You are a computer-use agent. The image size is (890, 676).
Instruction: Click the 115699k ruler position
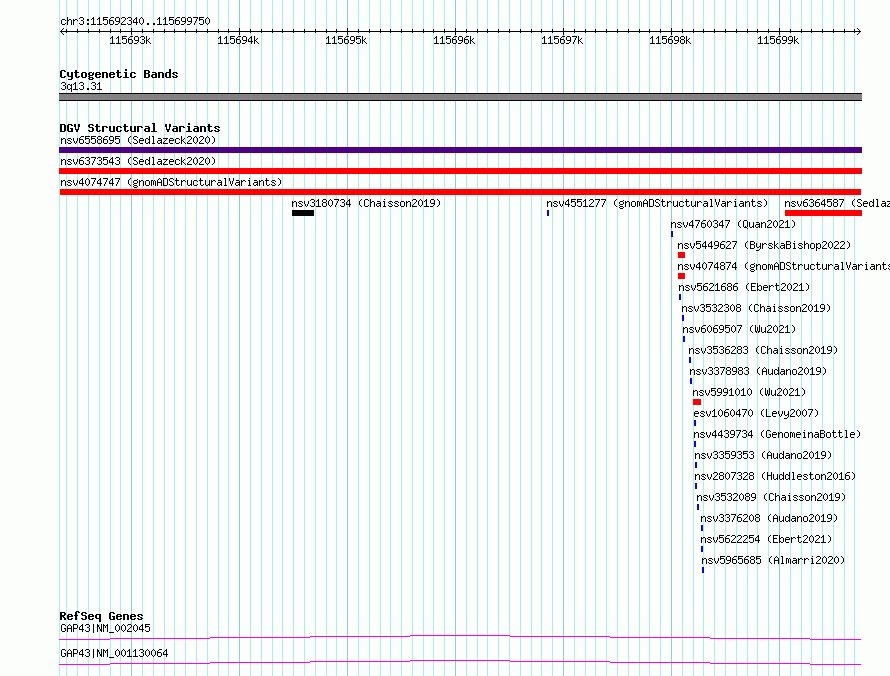coord(778,40)
